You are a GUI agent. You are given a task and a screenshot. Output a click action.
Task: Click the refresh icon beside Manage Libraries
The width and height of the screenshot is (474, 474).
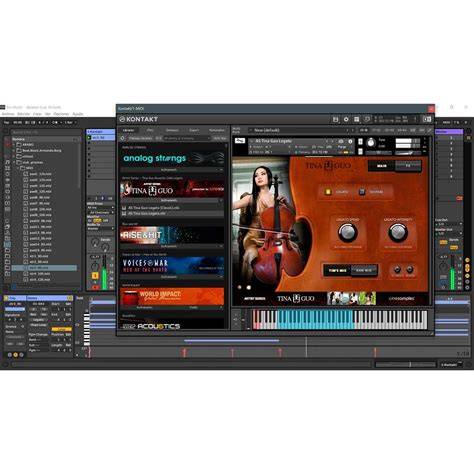123,138
